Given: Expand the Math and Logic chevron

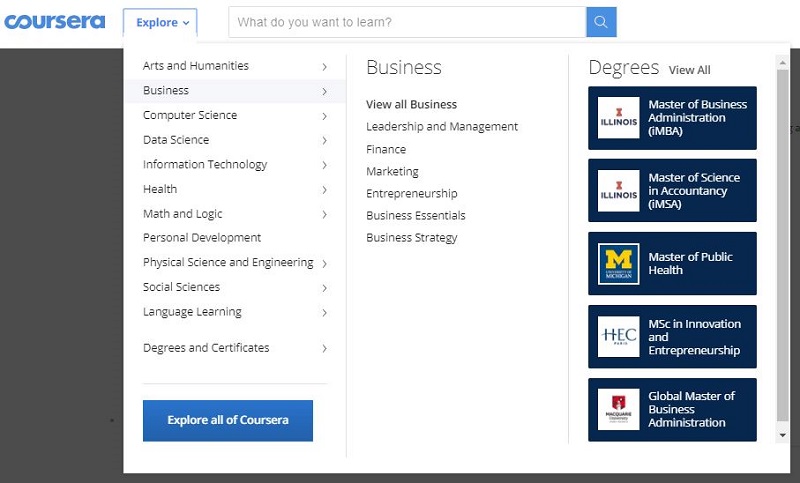Looking at the screenshot, I should click(324, 214).
